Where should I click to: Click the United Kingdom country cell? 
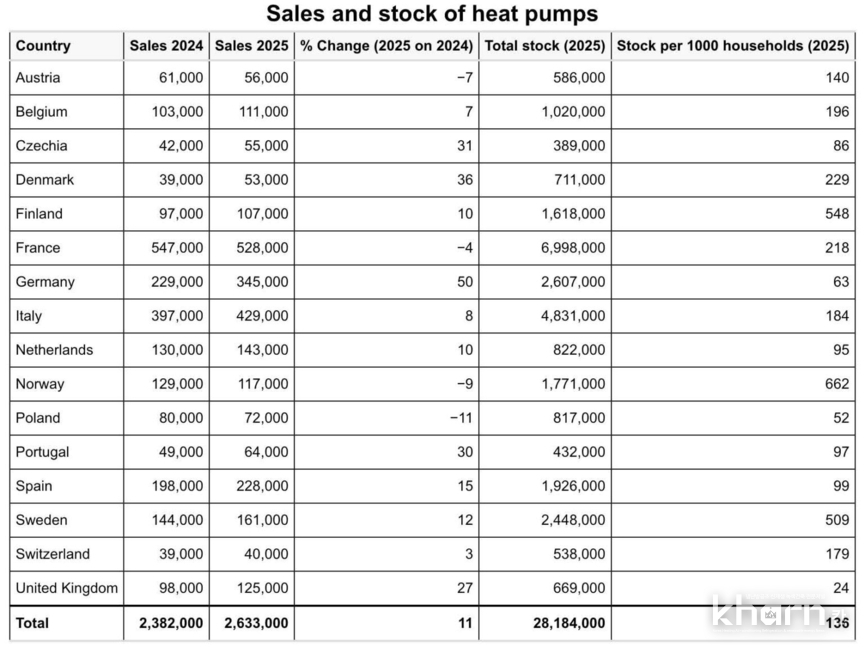coord(66,588)
